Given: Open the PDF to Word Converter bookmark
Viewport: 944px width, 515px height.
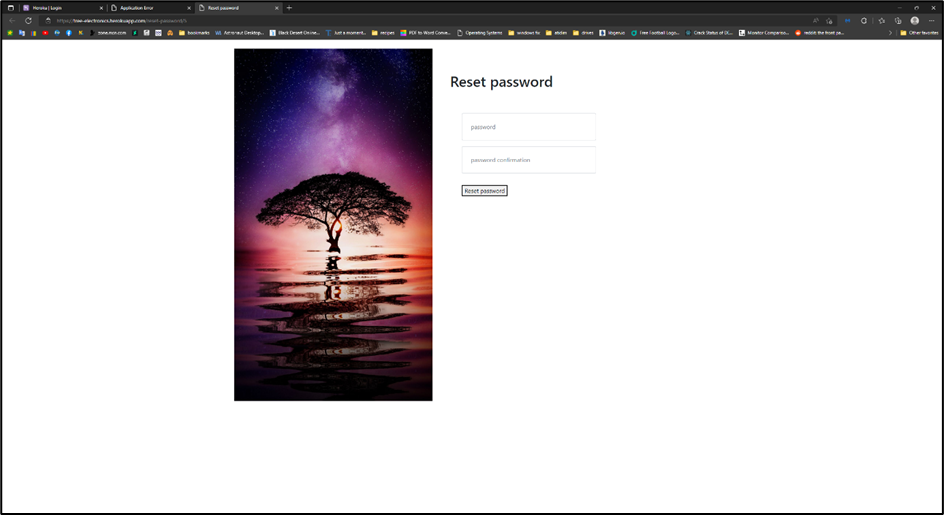Looking at the screenshot, I should [425, 33].
